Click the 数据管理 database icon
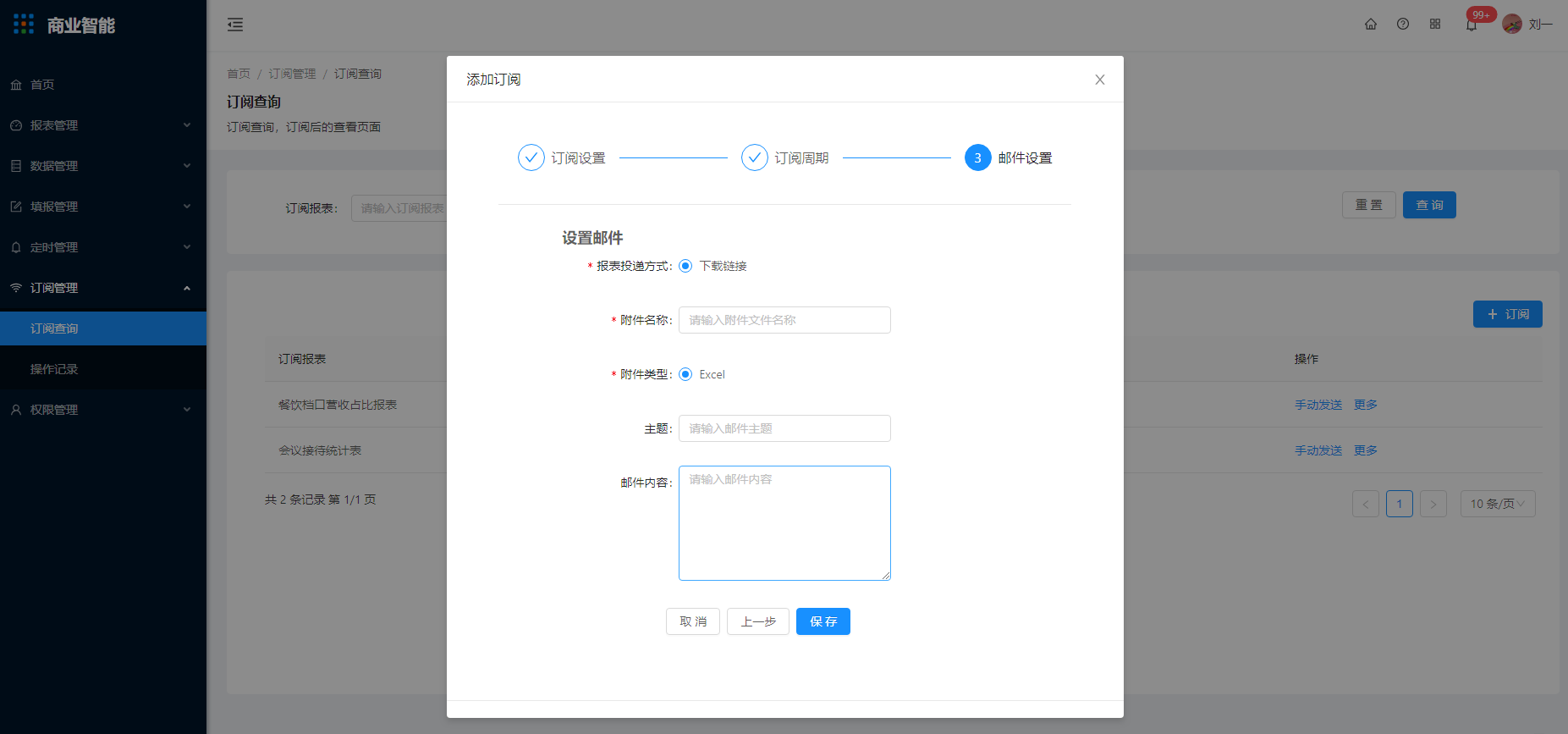Screen dimensions: 1568x734 pos(16,166)
